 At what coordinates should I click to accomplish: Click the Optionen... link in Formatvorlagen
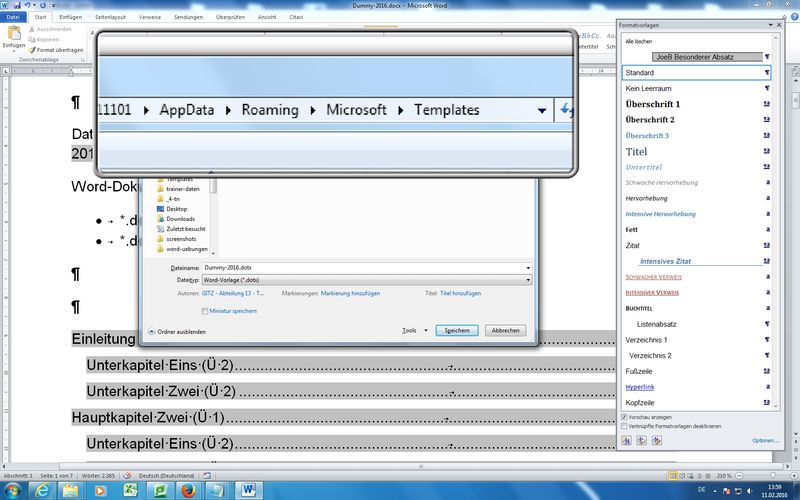tap(765, 441)
